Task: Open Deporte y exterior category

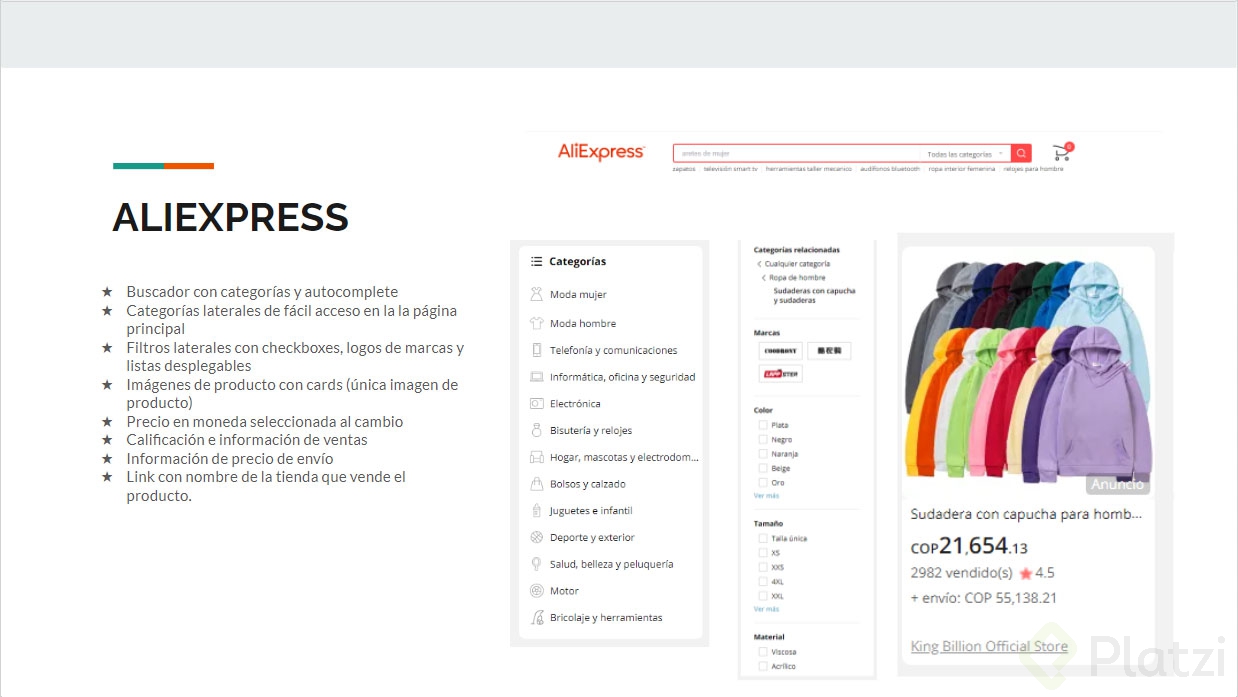Action: click(x=592, y=537)
